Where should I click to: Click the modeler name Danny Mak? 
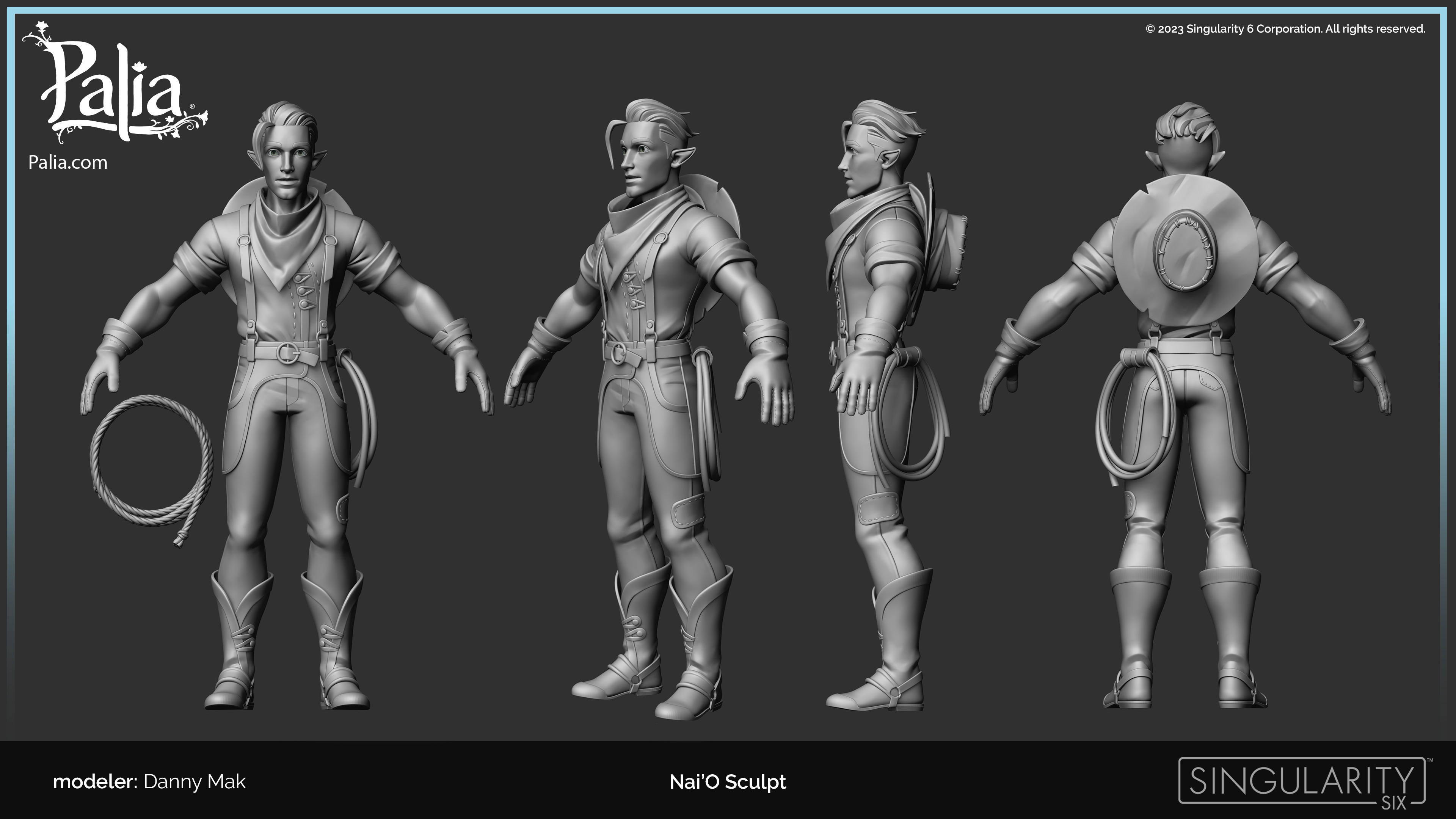[x=195, y=782]
